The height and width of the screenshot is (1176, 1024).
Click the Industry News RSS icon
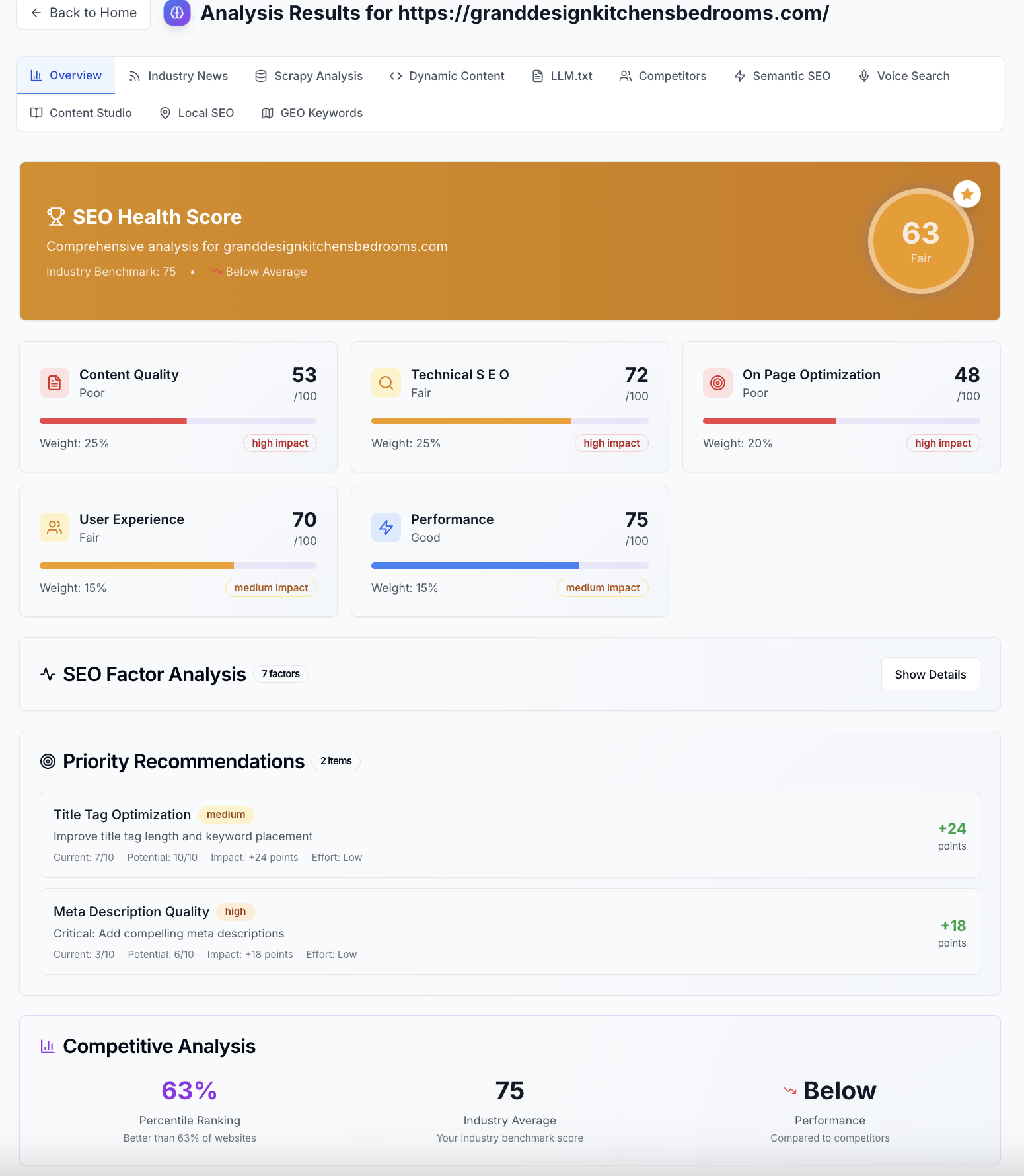[x=135, y=76]
